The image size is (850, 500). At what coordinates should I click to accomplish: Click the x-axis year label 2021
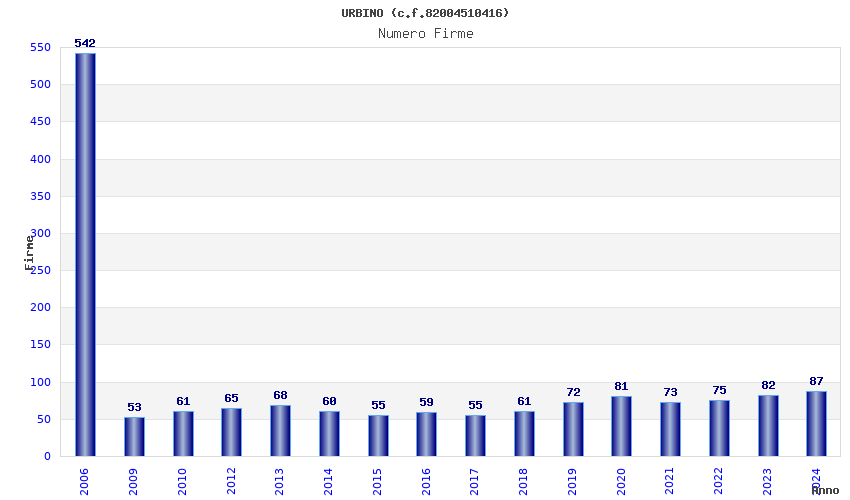[x=669, y=482]
